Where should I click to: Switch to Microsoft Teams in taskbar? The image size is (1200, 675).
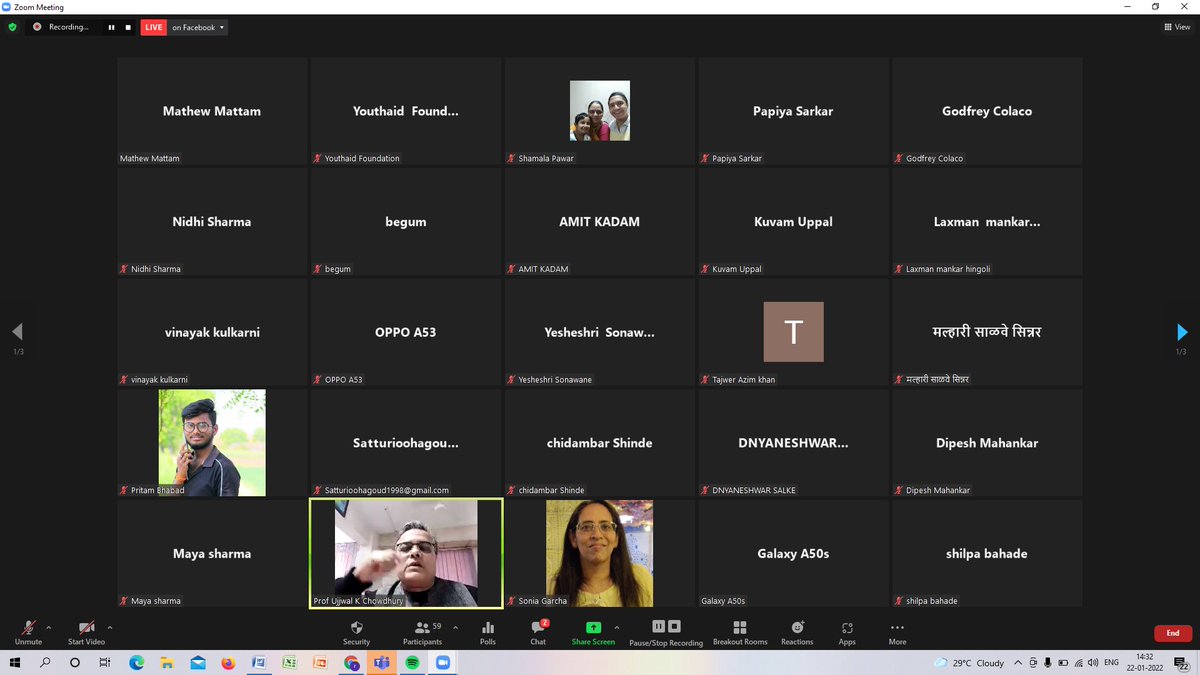click(381, 662)
